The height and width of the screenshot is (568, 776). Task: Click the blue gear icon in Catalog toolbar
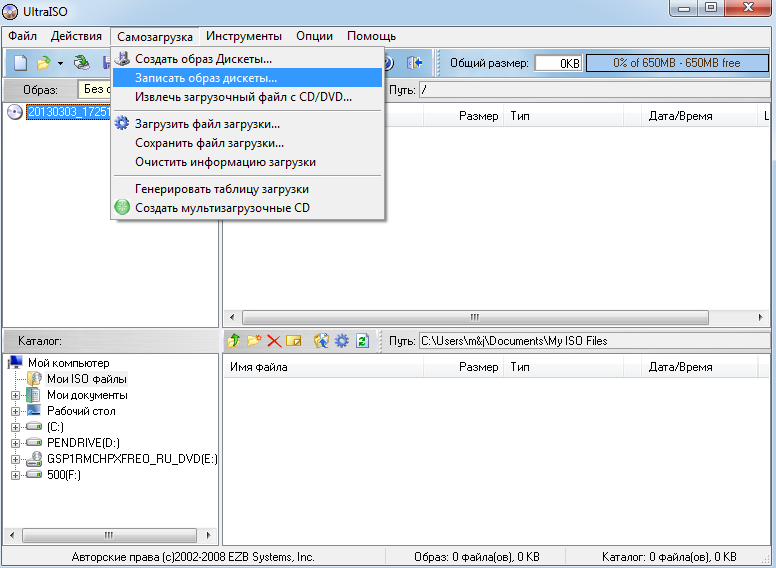[341, 341]
